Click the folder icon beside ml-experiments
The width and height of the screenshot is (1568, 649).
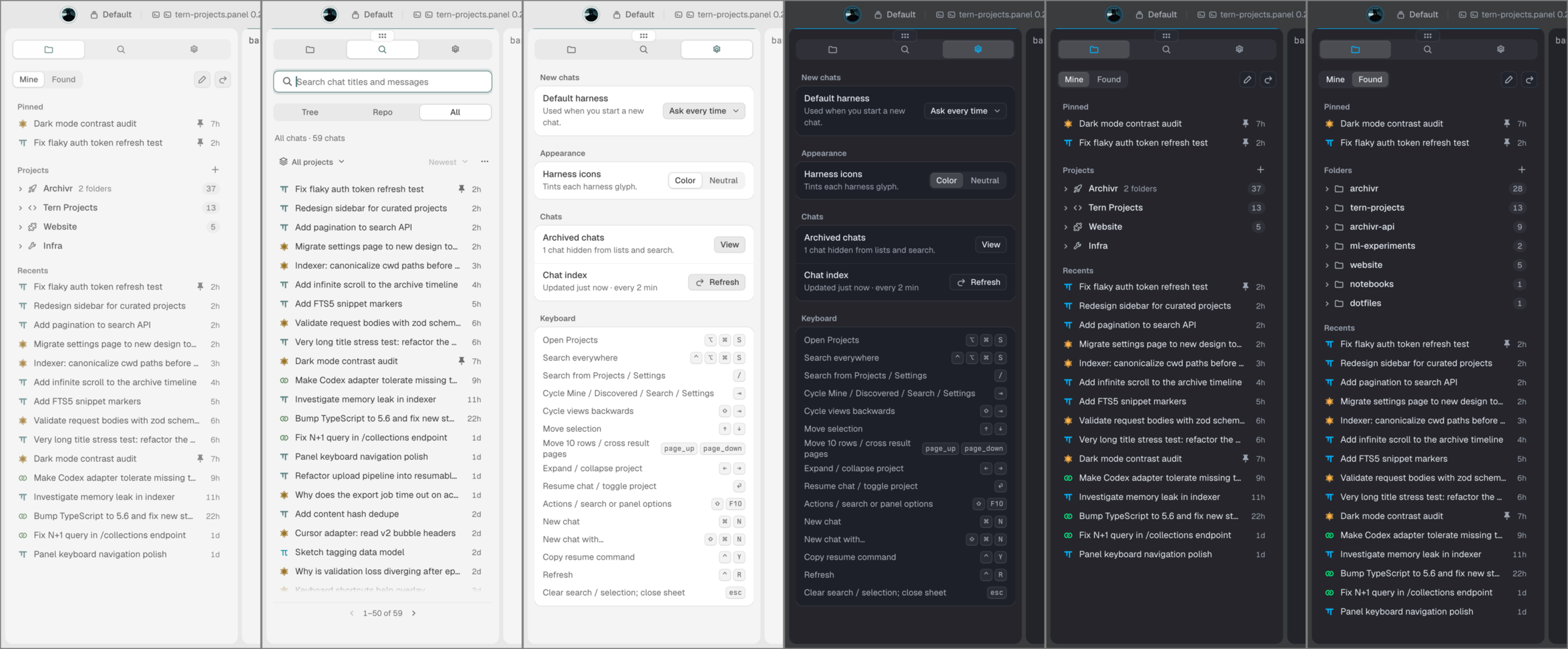click(1339, 246)
